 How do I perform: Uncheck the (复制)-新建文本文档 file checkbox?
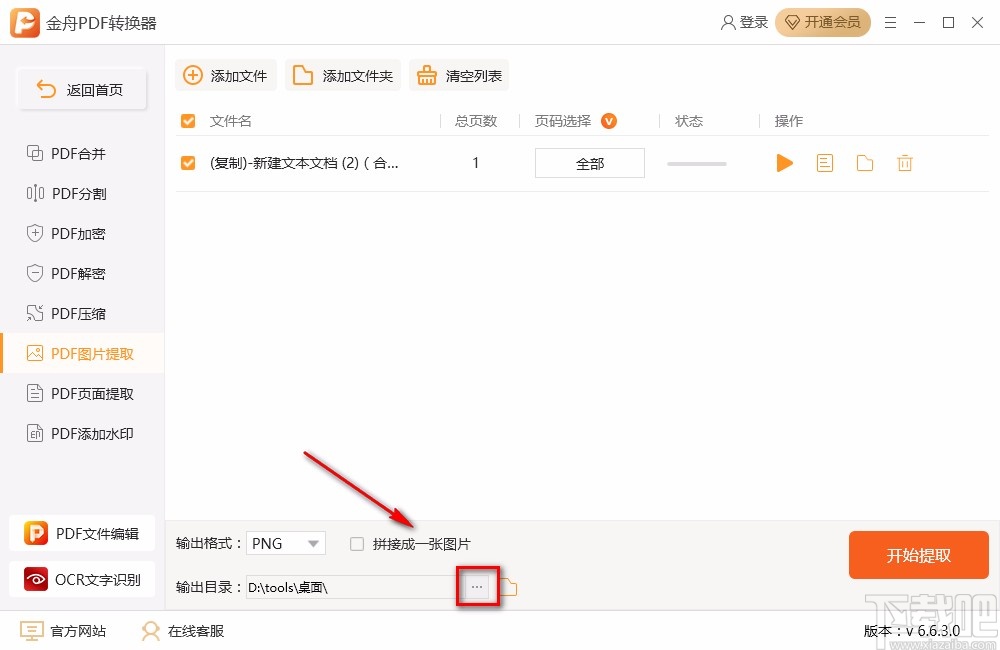pyautogui.click(x=188, y=163)
